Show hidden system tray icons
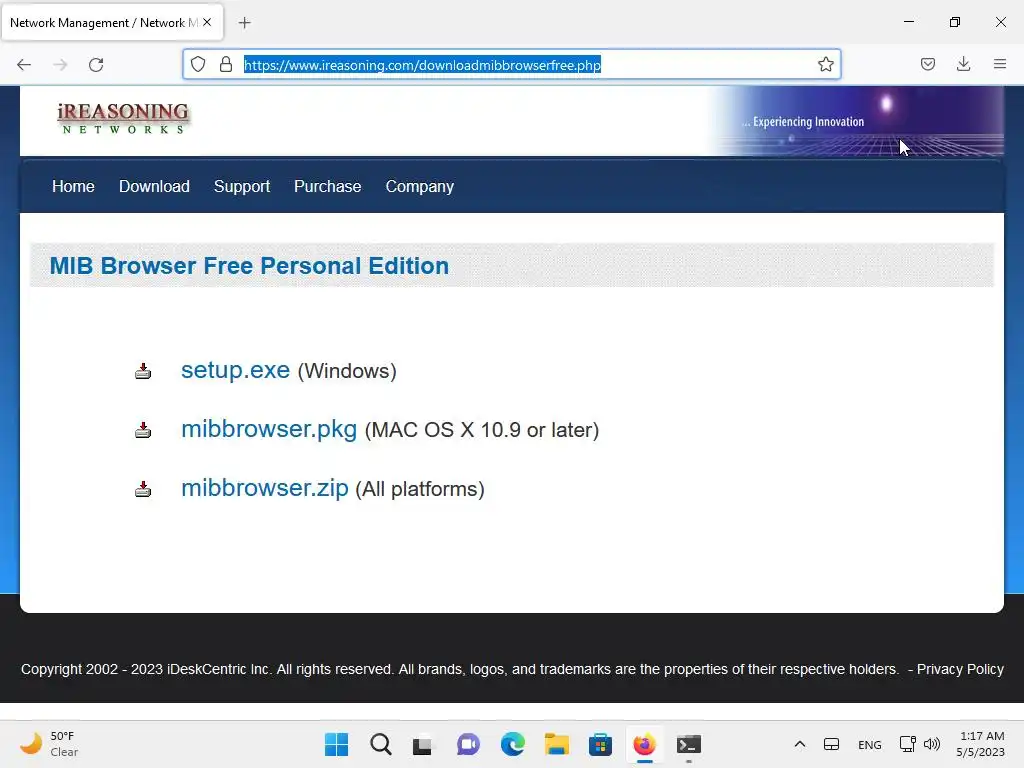 799,744
